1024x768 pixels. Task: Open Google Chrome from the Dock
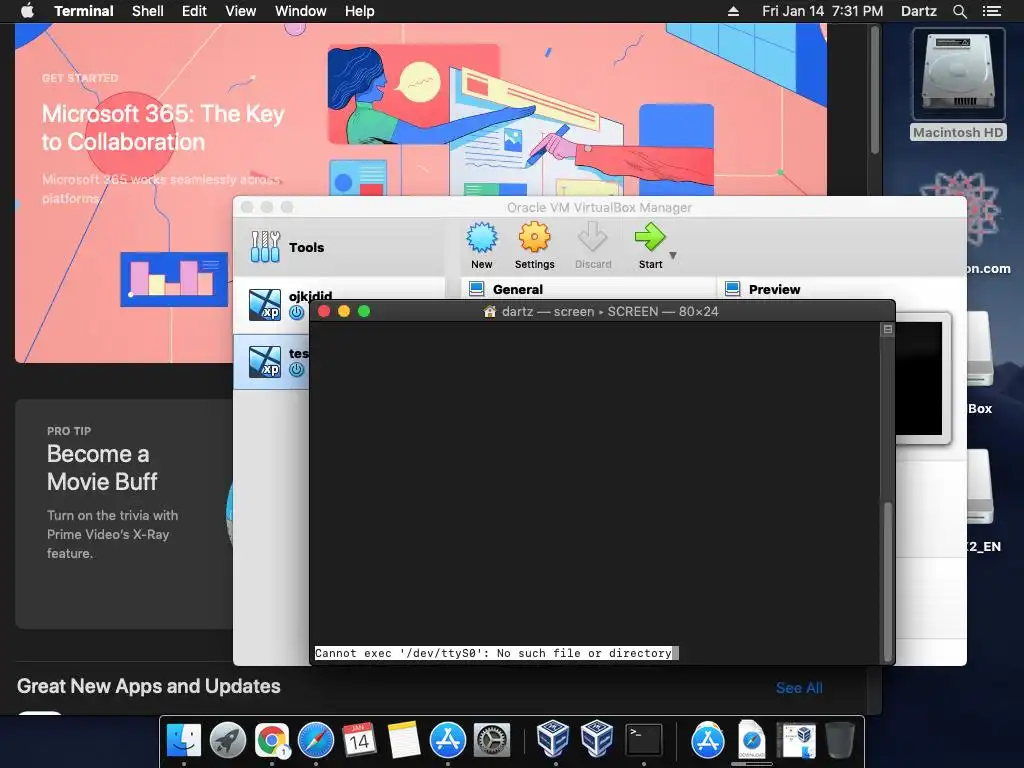coord(272,741)
